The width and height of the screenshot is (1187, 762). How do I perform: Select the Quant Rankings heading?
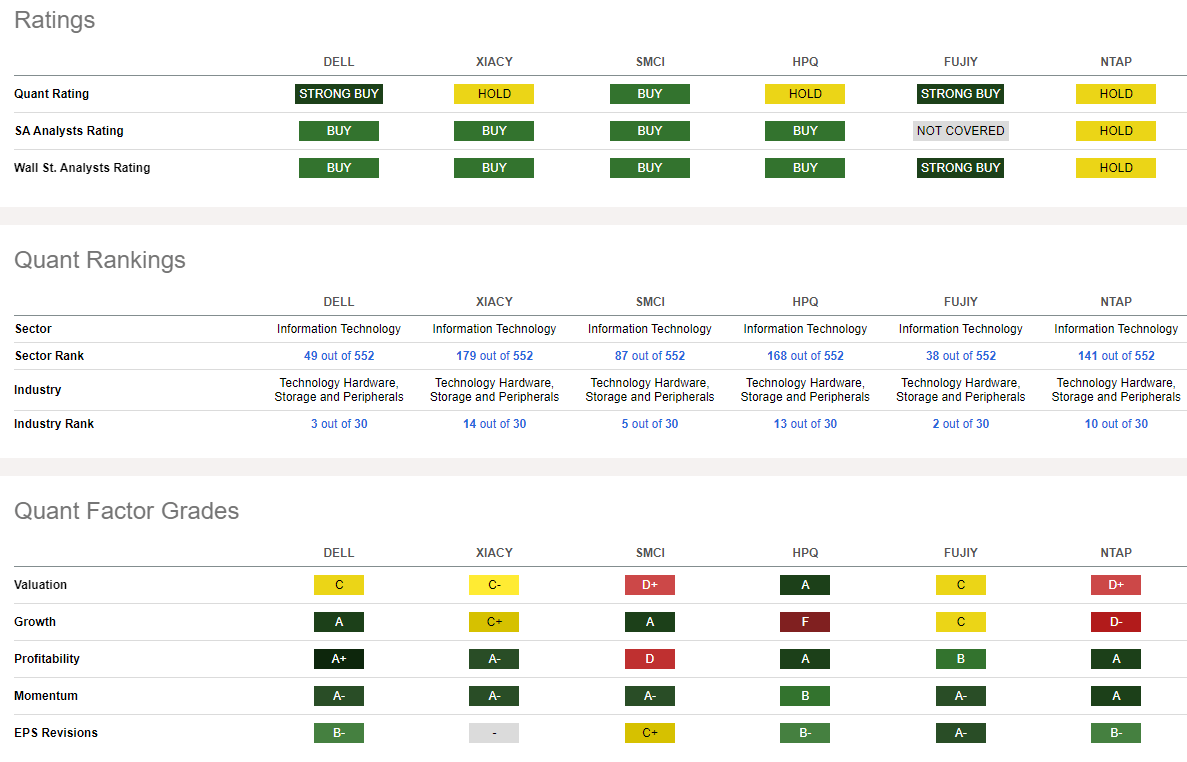[x=100, y=260]
